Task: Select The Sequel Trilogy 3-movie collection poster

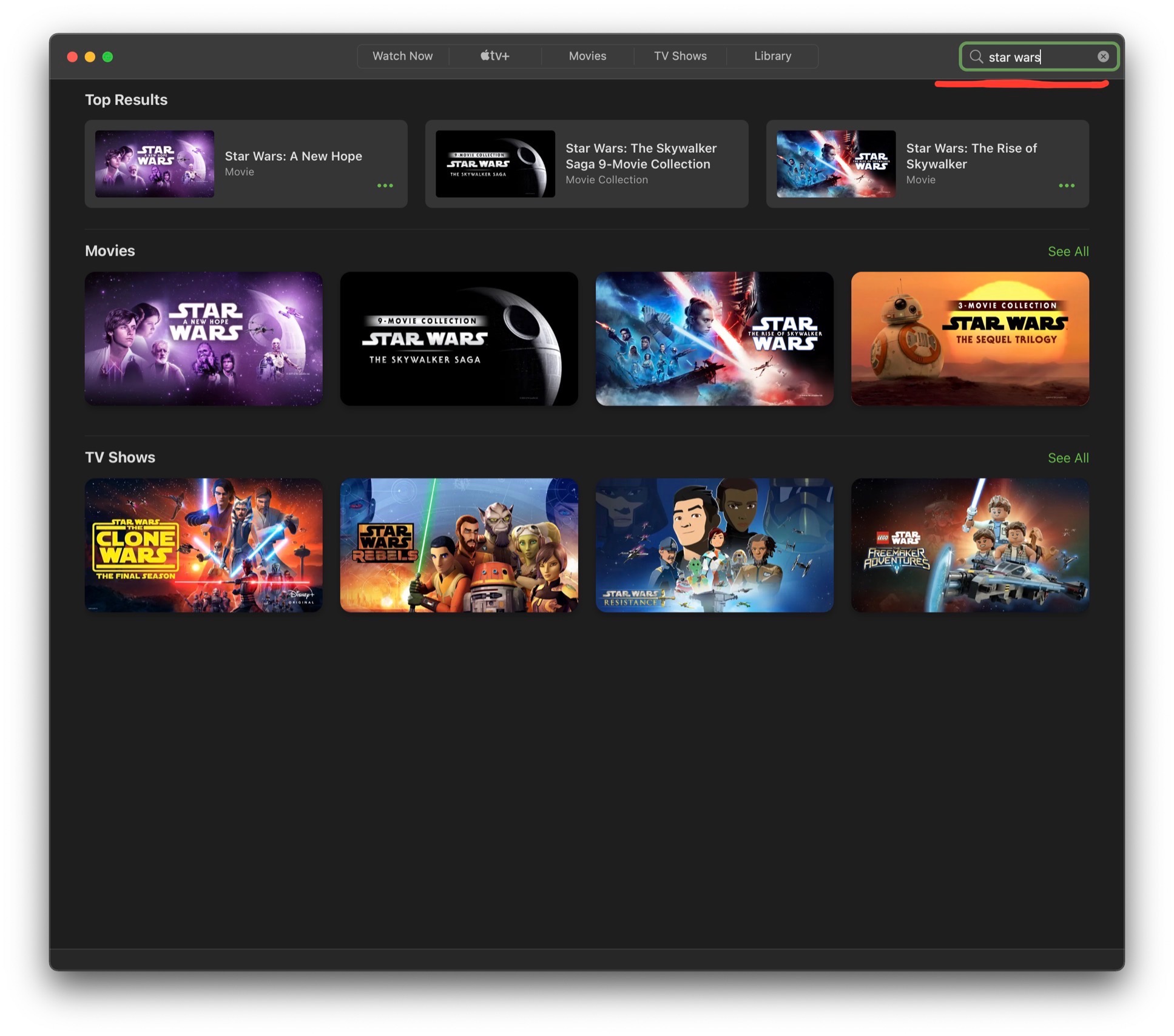Action: (969, 338)
